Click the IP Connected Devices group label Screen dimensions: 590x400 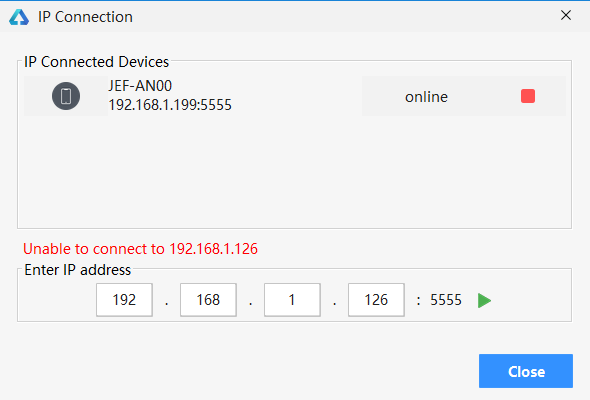click(x=96, y=62)
